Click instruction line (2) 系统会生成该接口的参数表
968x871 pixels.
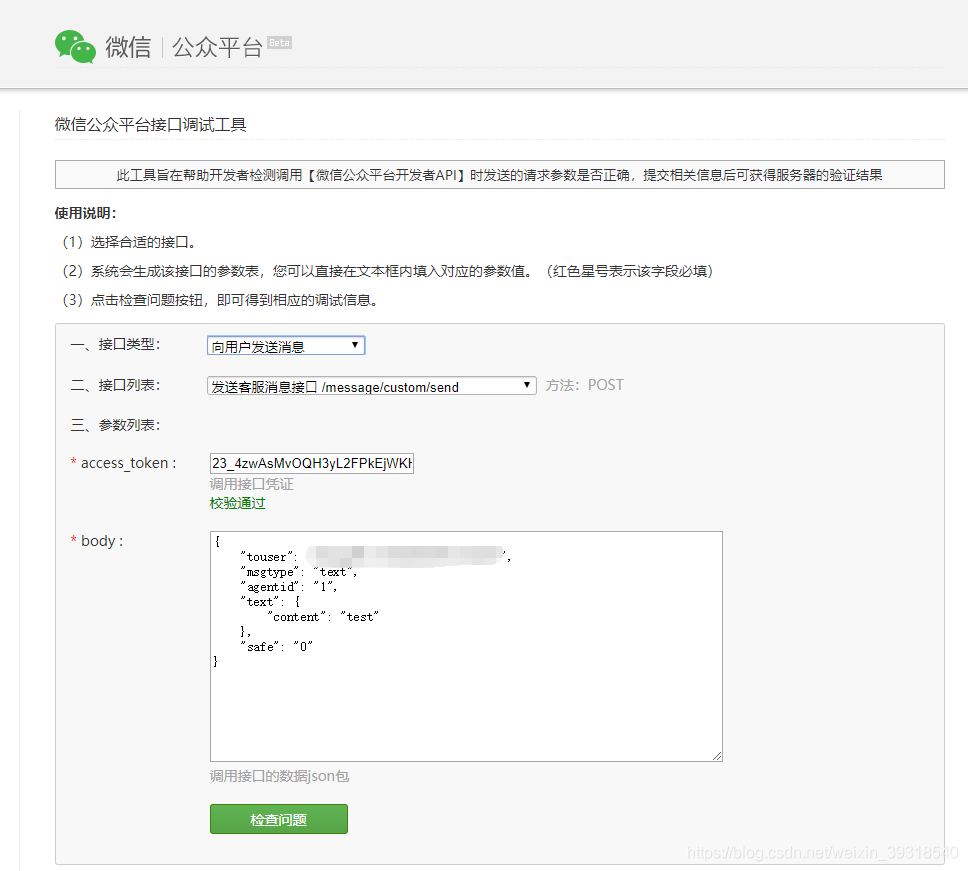tap(388, 271)
